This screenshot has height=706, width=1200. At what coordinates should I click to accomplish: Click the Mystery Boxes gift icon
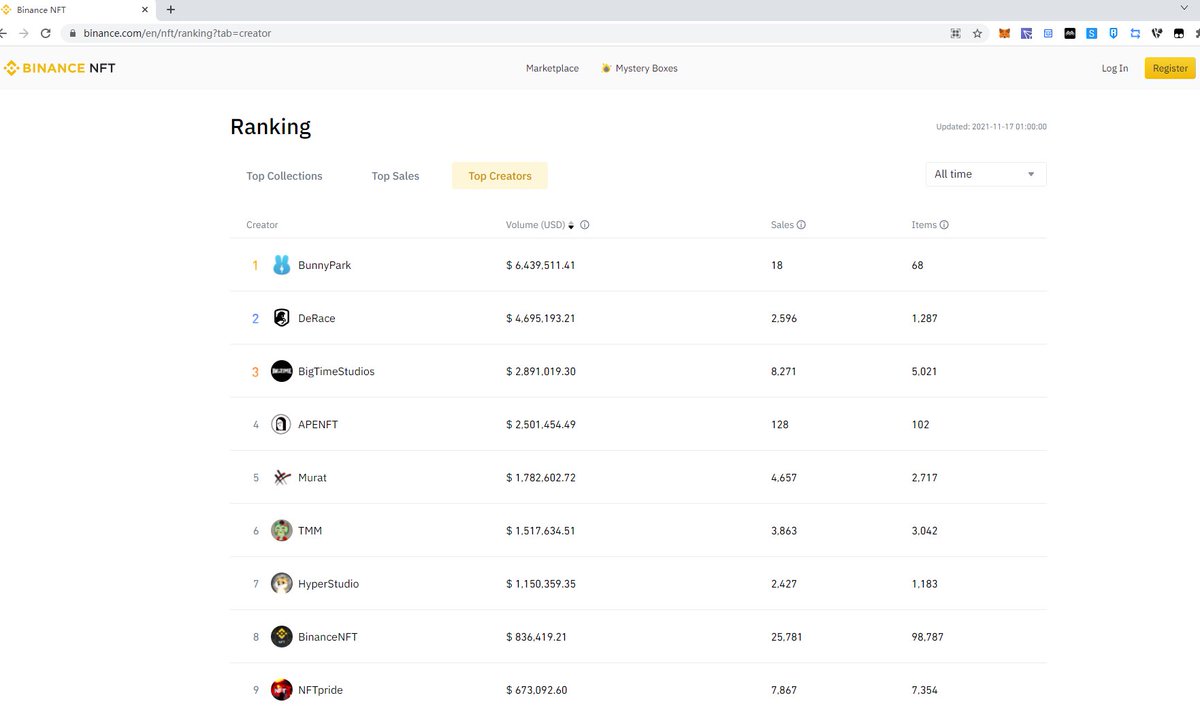606,68
